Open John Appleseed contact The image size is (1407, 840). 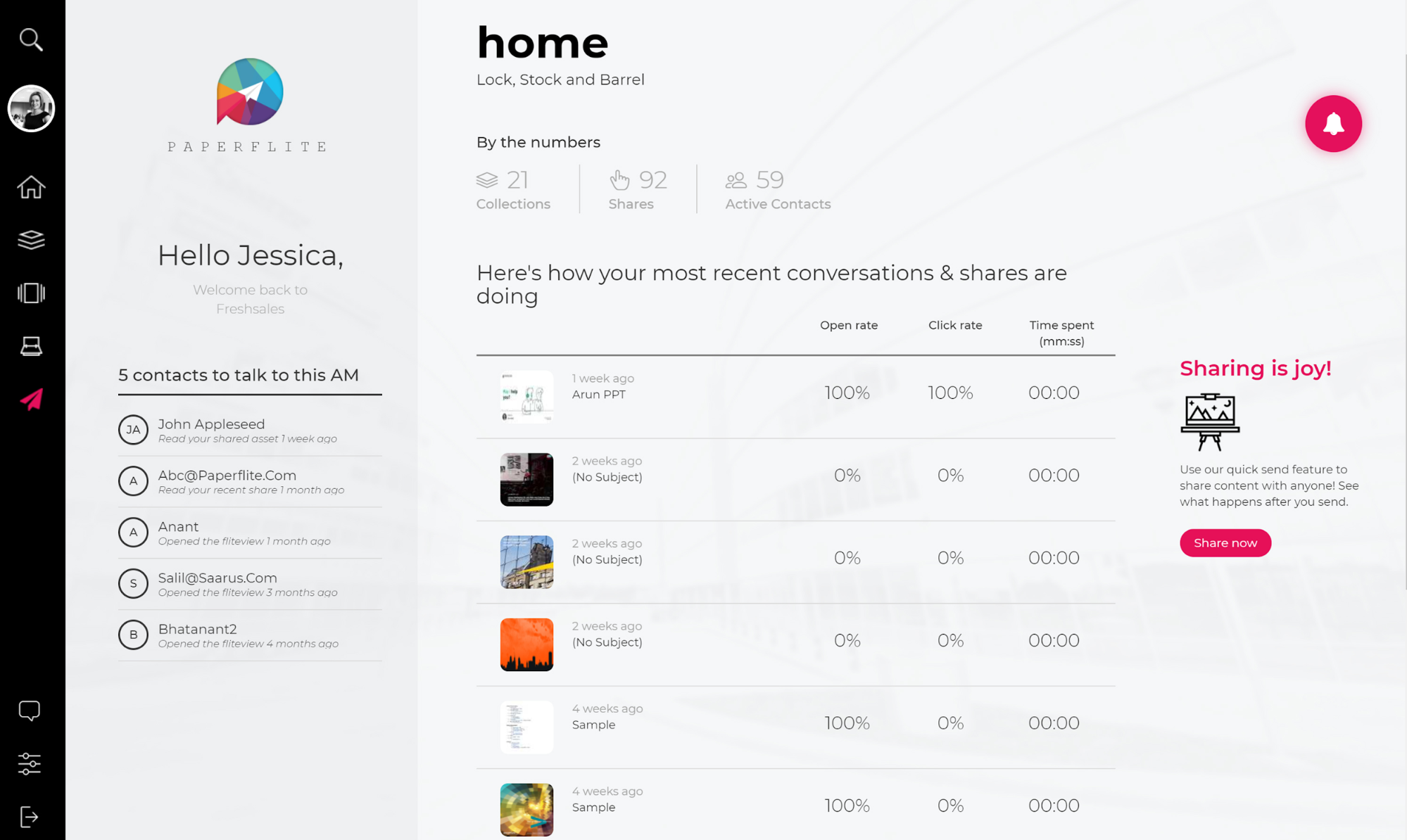[x=250, y=430]
